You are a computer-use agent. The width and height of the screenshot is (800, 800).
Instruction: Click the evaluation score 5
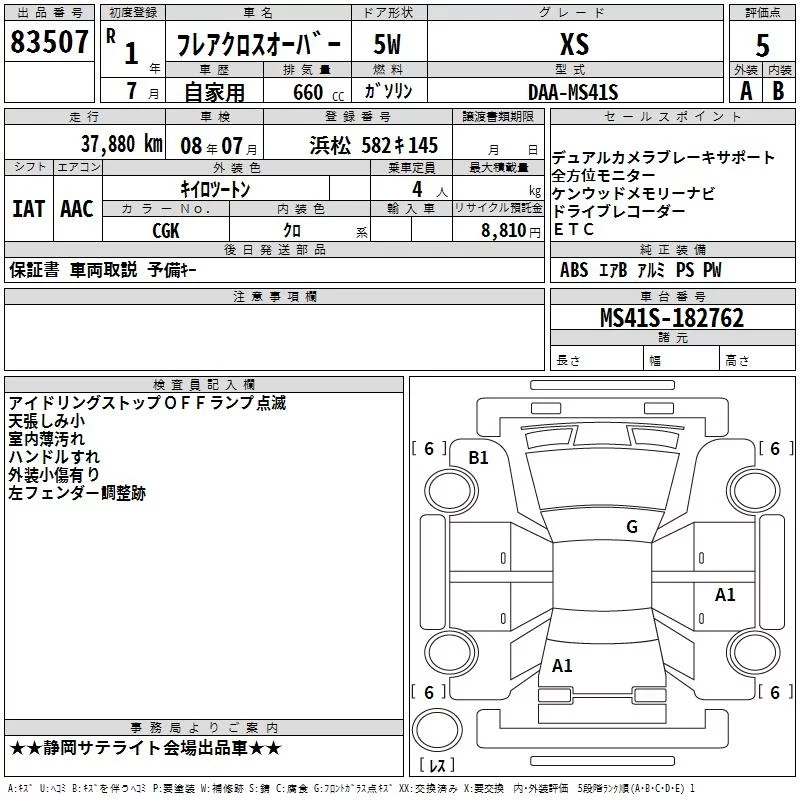click(x=762, y=46)
